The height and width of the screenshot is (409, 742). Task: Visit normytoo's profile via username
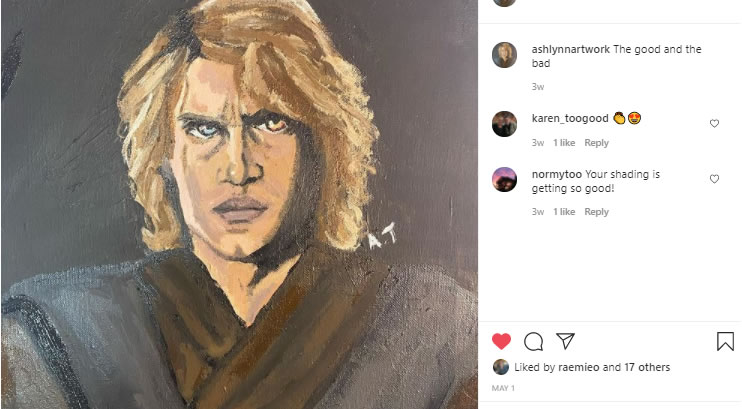click(x=556, y=174)
